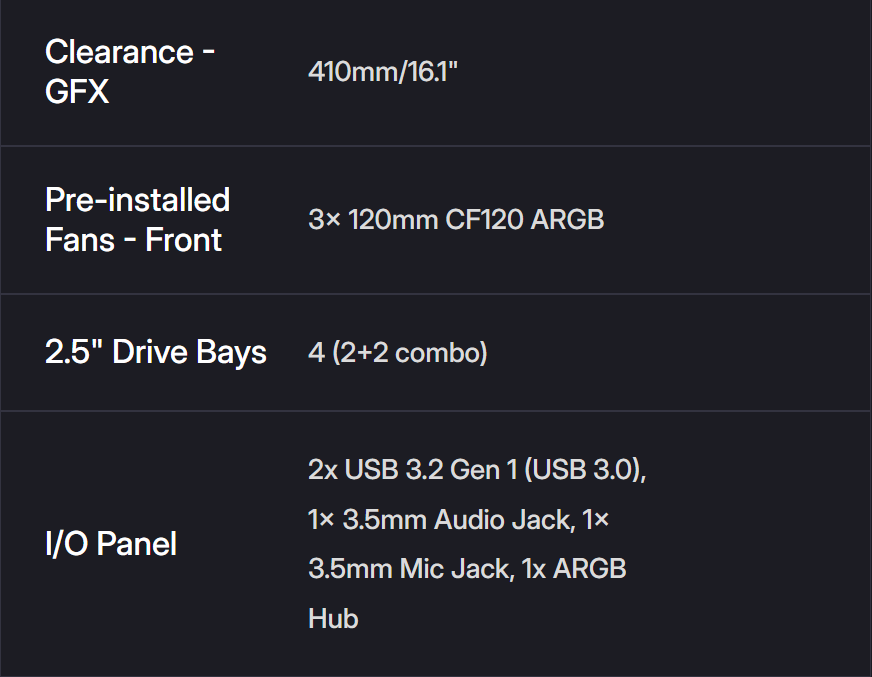The height and width of the screenshot is (677, 872).
Task: Click the 2.5" Drive Bays label
Action: point(155,352)
